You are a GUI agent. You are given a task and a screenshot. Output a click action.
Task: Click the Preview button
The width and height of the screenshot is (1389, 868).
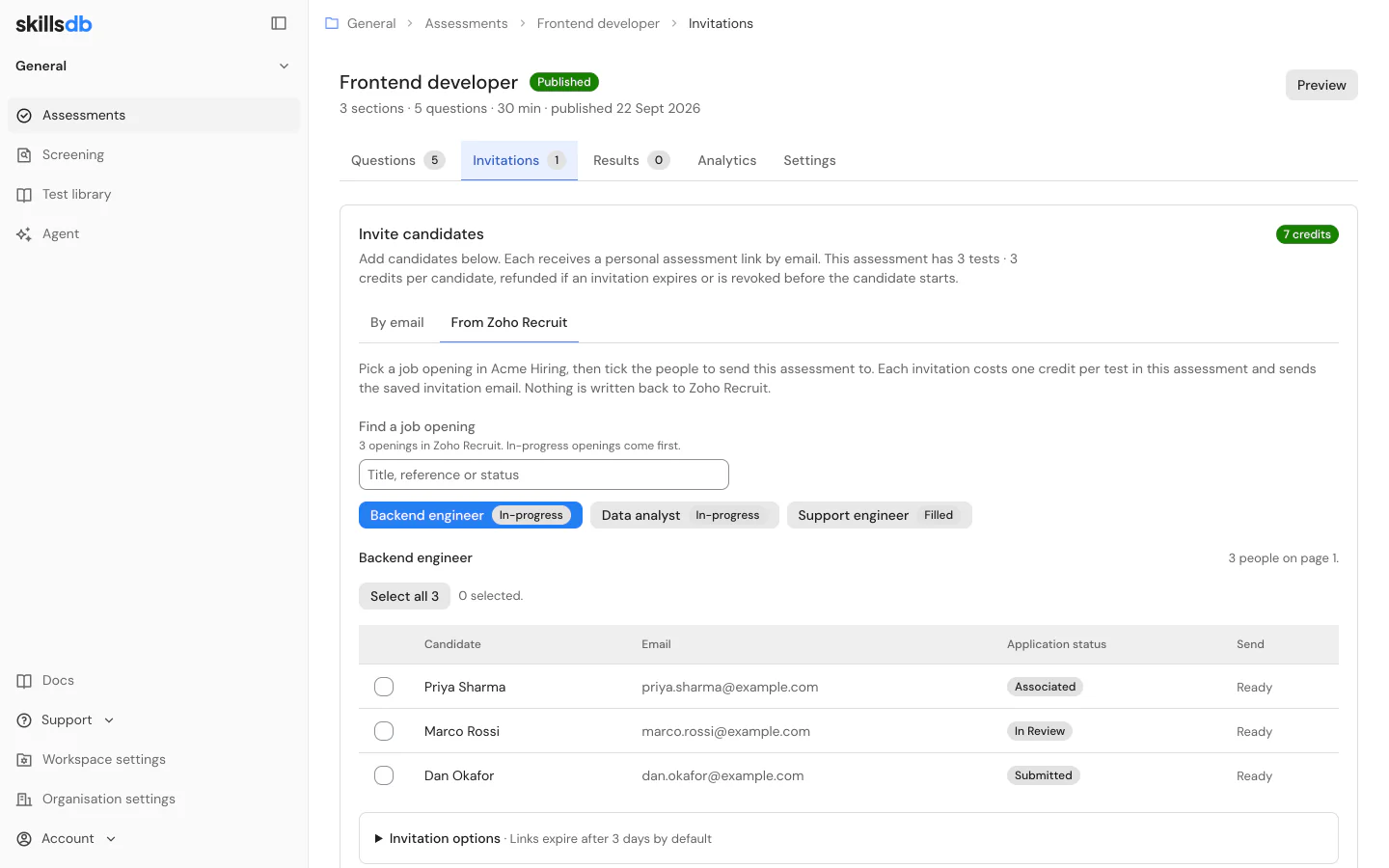pos(1321,85)
